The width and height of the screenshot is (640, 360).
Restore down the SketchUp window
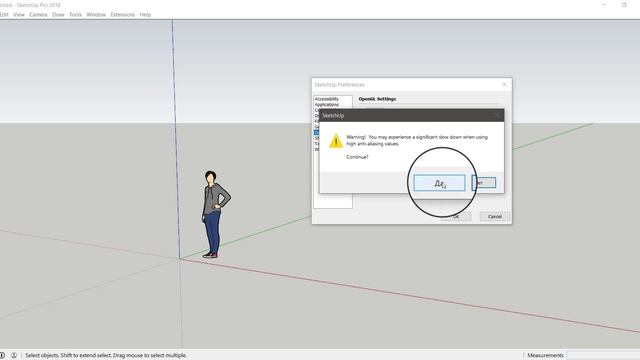pyautogui.click(x=624, y=5)
